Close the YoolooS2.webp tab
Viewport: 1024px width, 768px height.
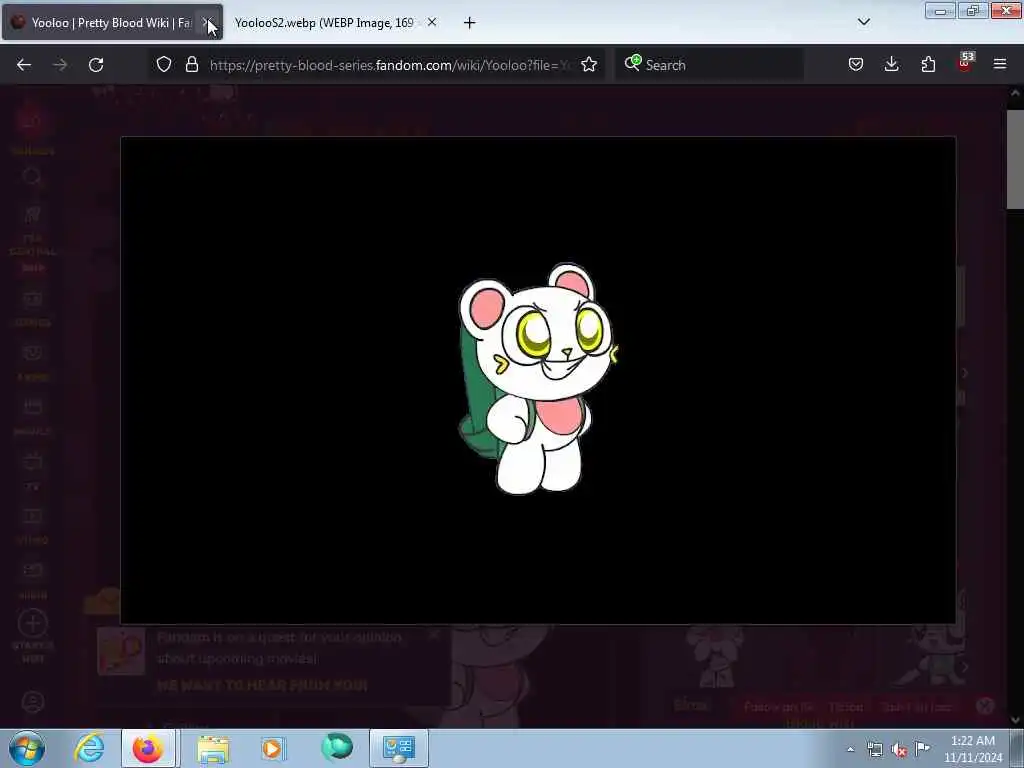point(432,22)
